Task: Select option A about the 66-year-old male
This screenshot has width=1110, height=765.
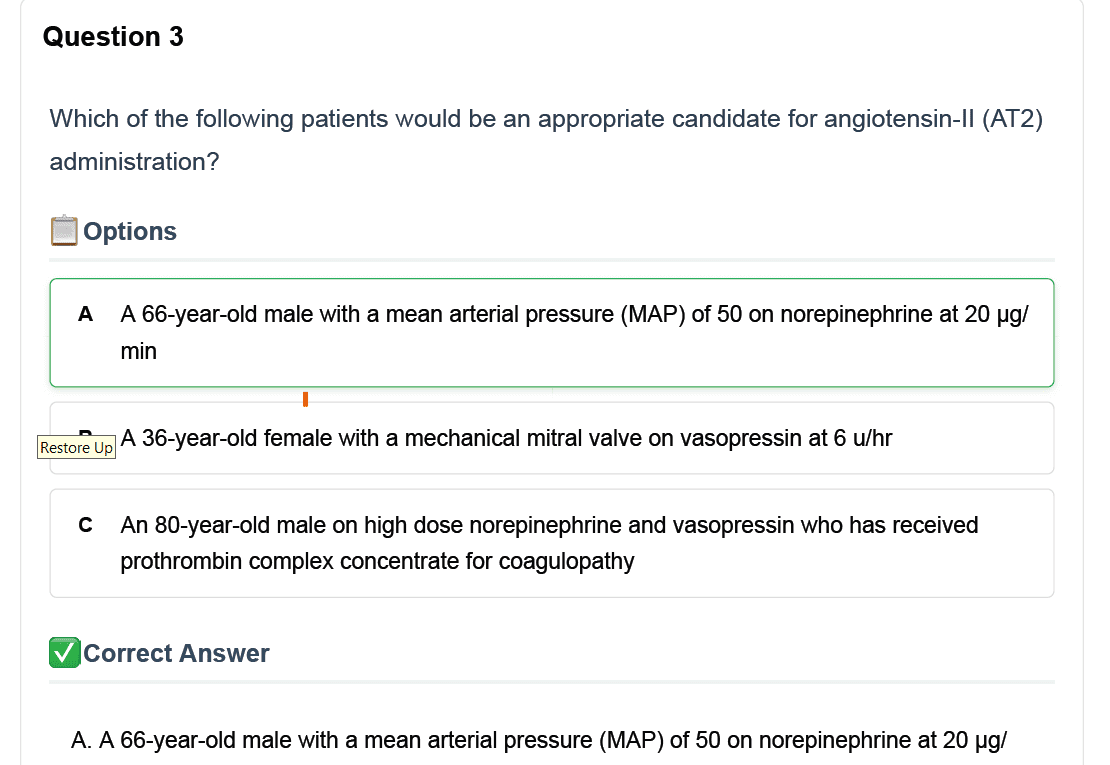Action: 551,333
